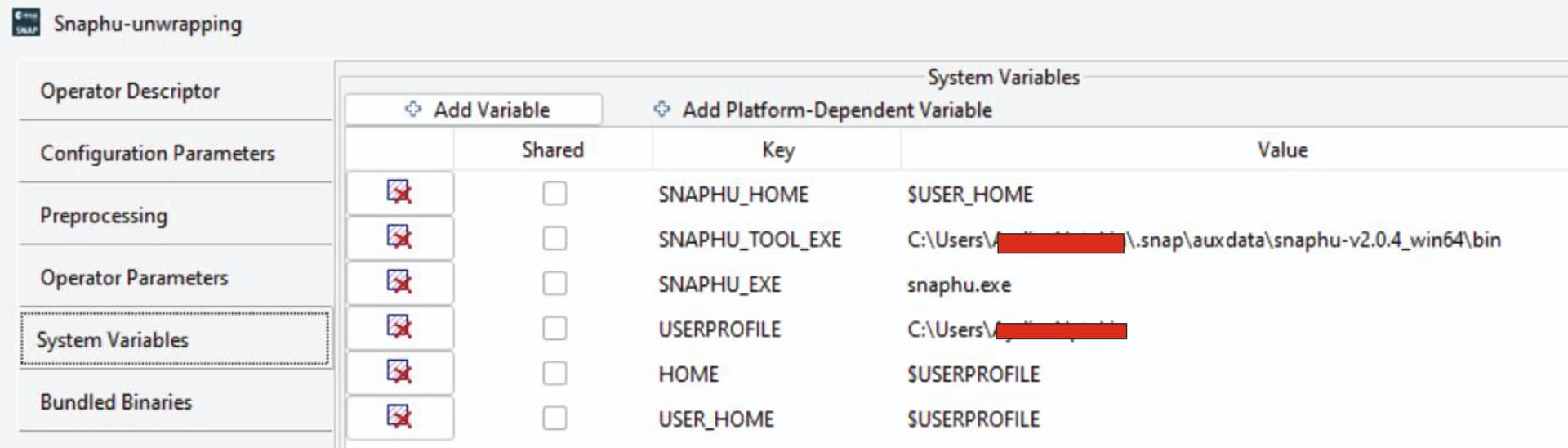Enable Shared checkbox for SNAPHU_HOME
Image resolution: width=1568 pixels, height=448 pixels.
coord(555,194)
